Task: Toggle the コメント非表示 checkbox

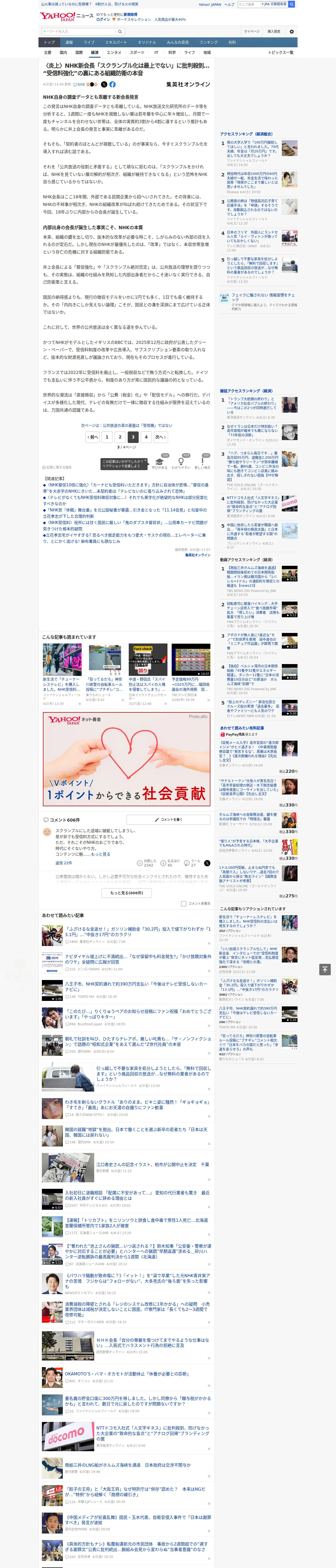Action: click(183, 903)
